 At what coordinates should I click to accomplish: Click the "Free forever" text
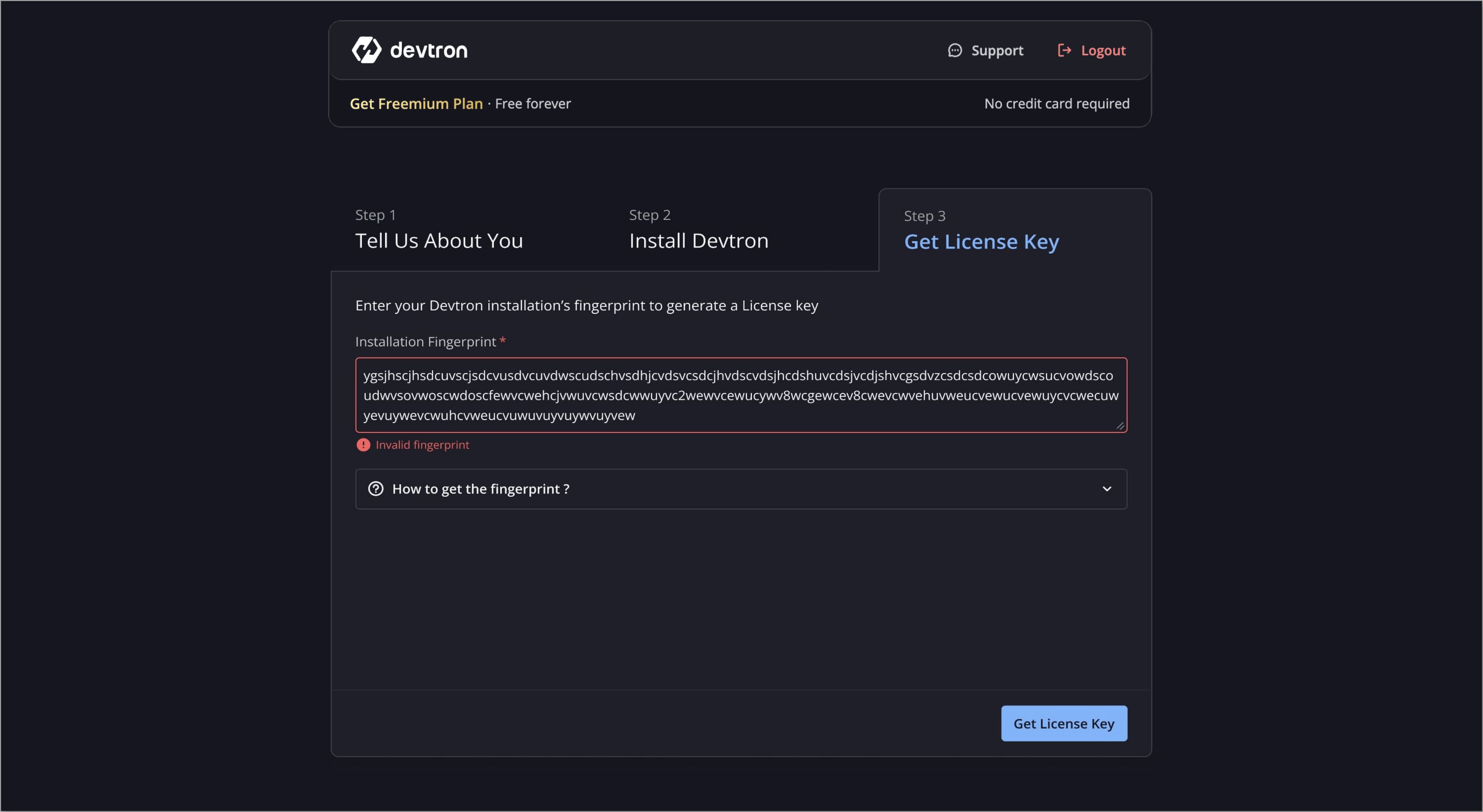[x=533, y=104]
